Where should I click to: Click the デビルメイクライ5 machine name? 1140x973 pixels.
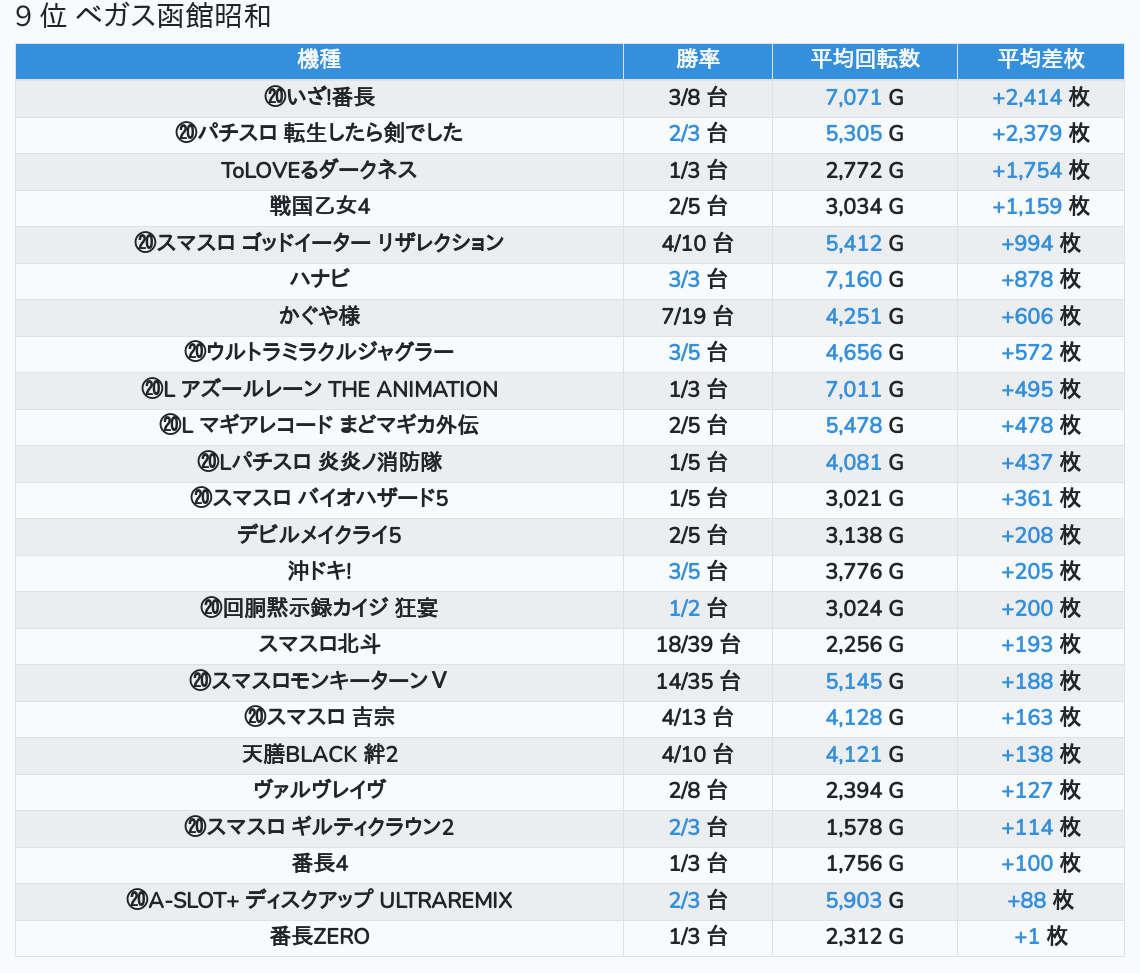pyautogui.click(x=319, y=535)
